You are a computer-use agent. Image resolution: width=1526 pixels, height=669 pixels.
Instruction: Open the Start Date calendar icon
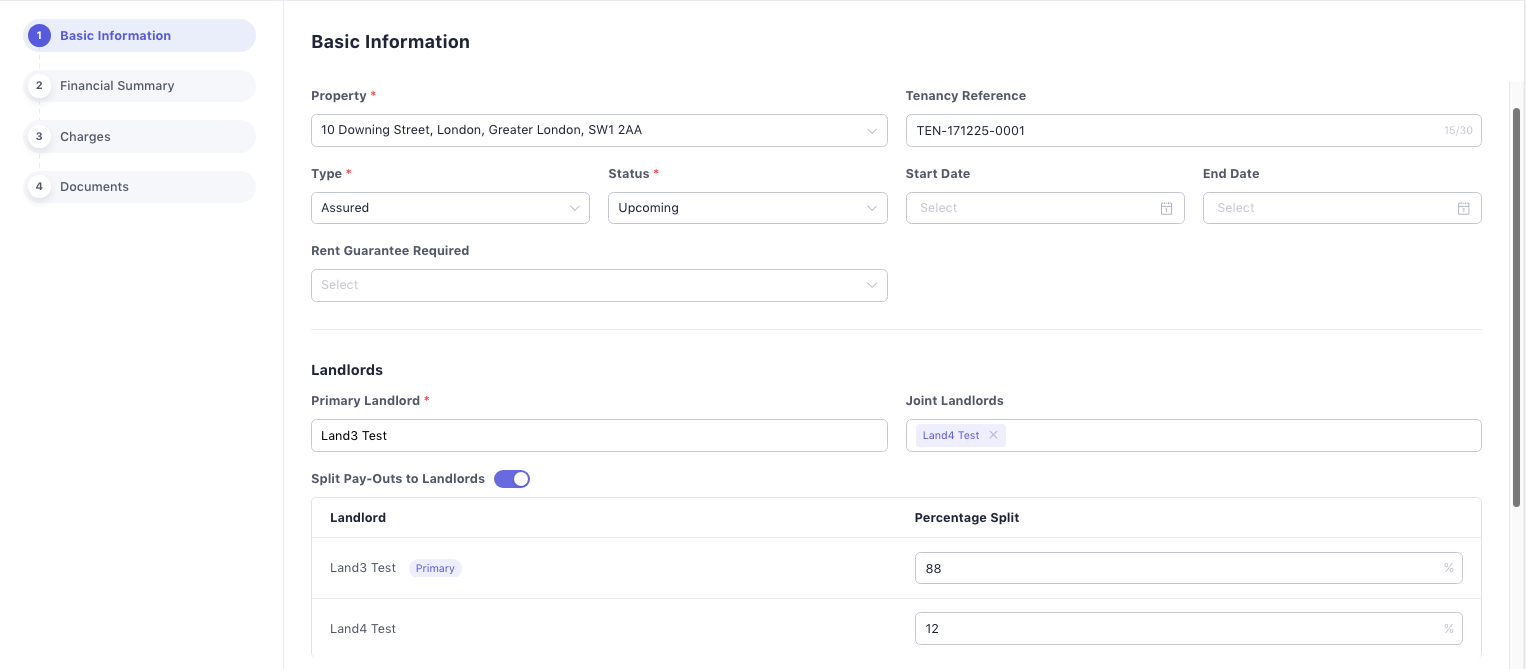[x=1166, y=208]
